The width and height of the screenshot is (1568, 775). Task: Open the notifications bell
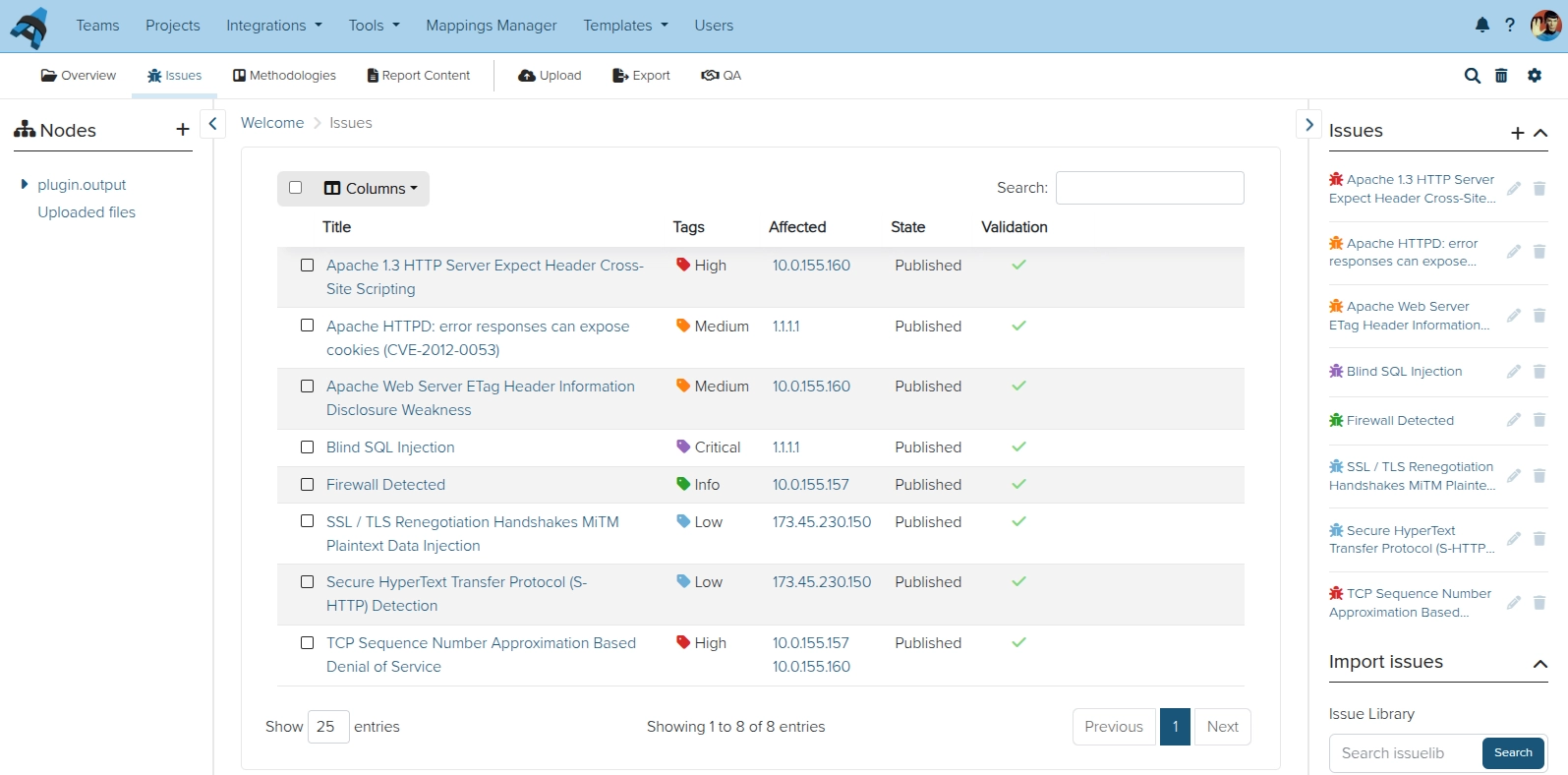tap(1482, 26)
